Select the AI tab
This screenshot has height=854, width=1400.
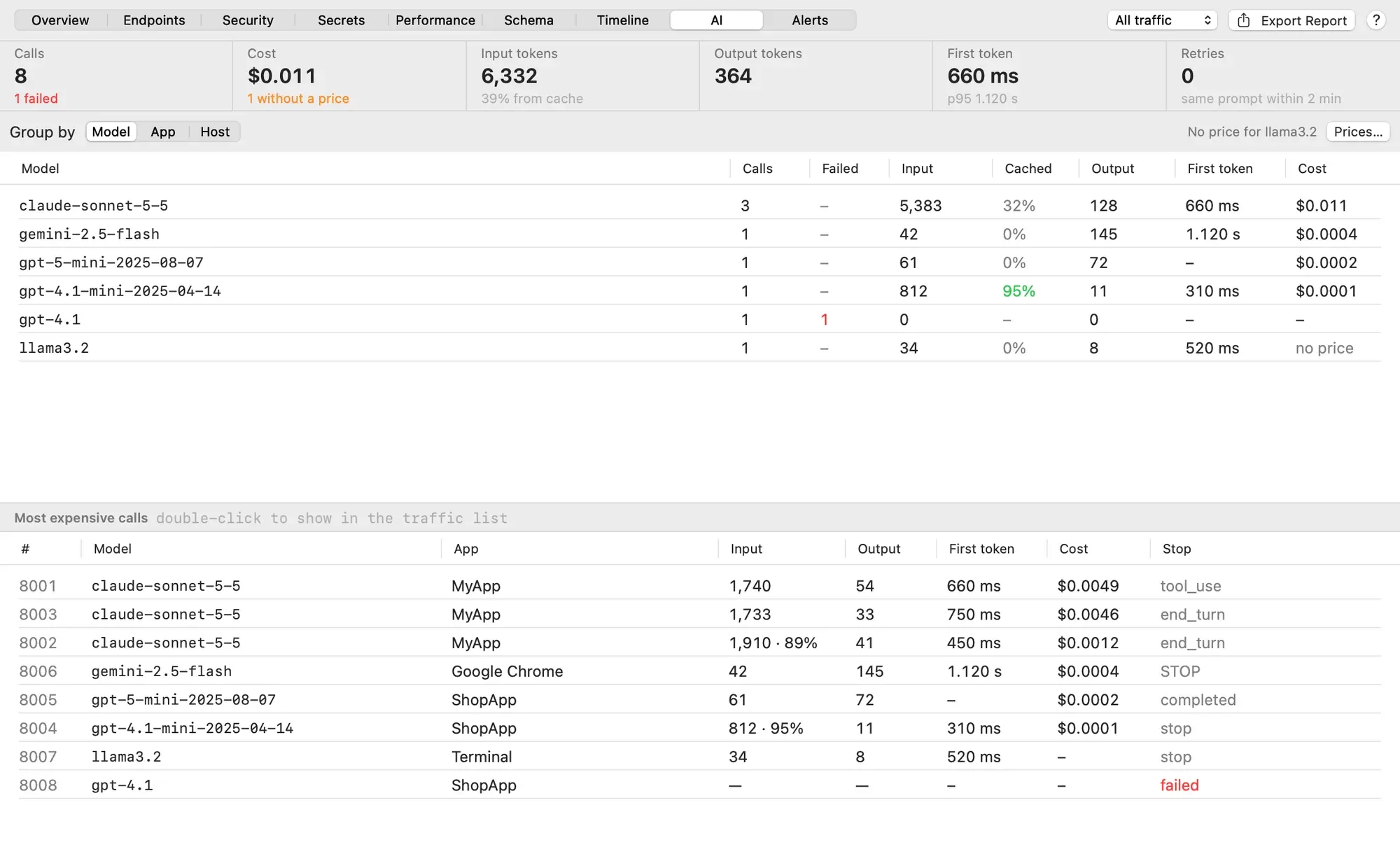point(716,20)
